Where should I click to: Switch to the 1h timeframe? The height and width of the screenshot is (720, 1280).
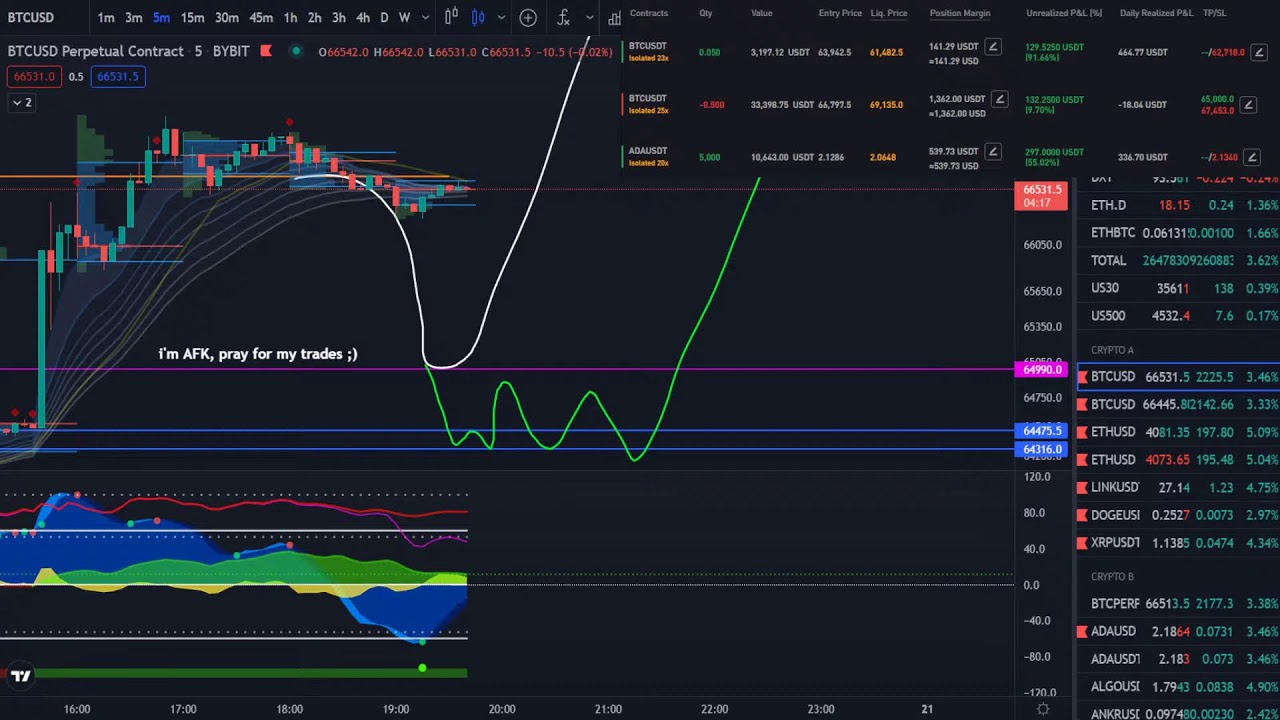pyautogui.click(x=290, y=18)
